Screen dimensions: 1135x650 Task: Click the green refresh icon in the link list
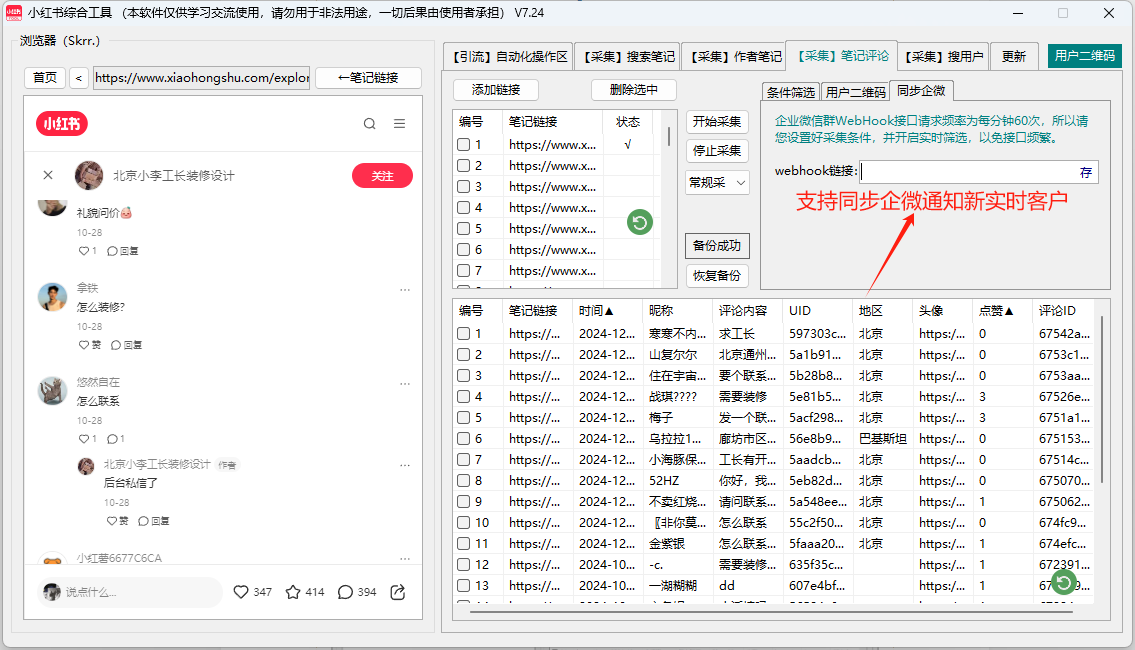coord(638,222)
